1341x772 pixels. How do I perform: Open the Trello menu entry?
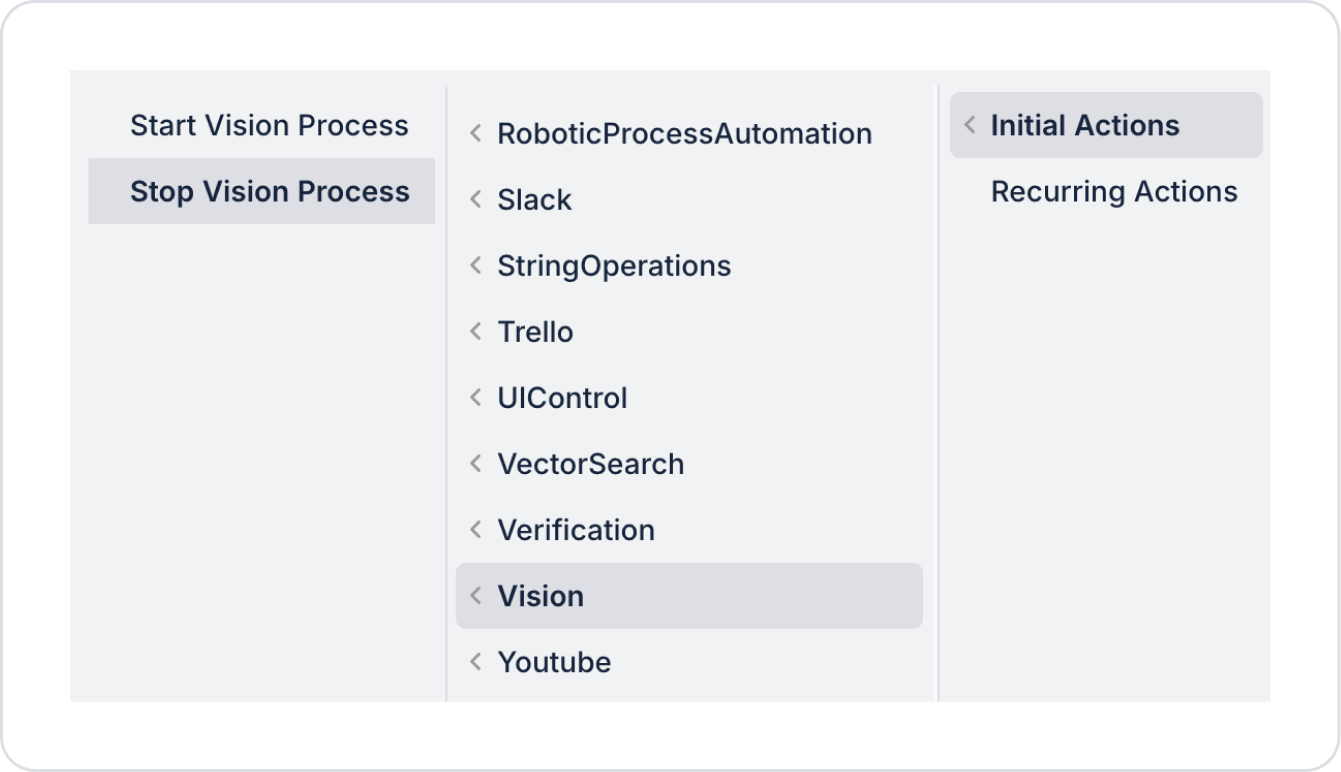[535, 332]
